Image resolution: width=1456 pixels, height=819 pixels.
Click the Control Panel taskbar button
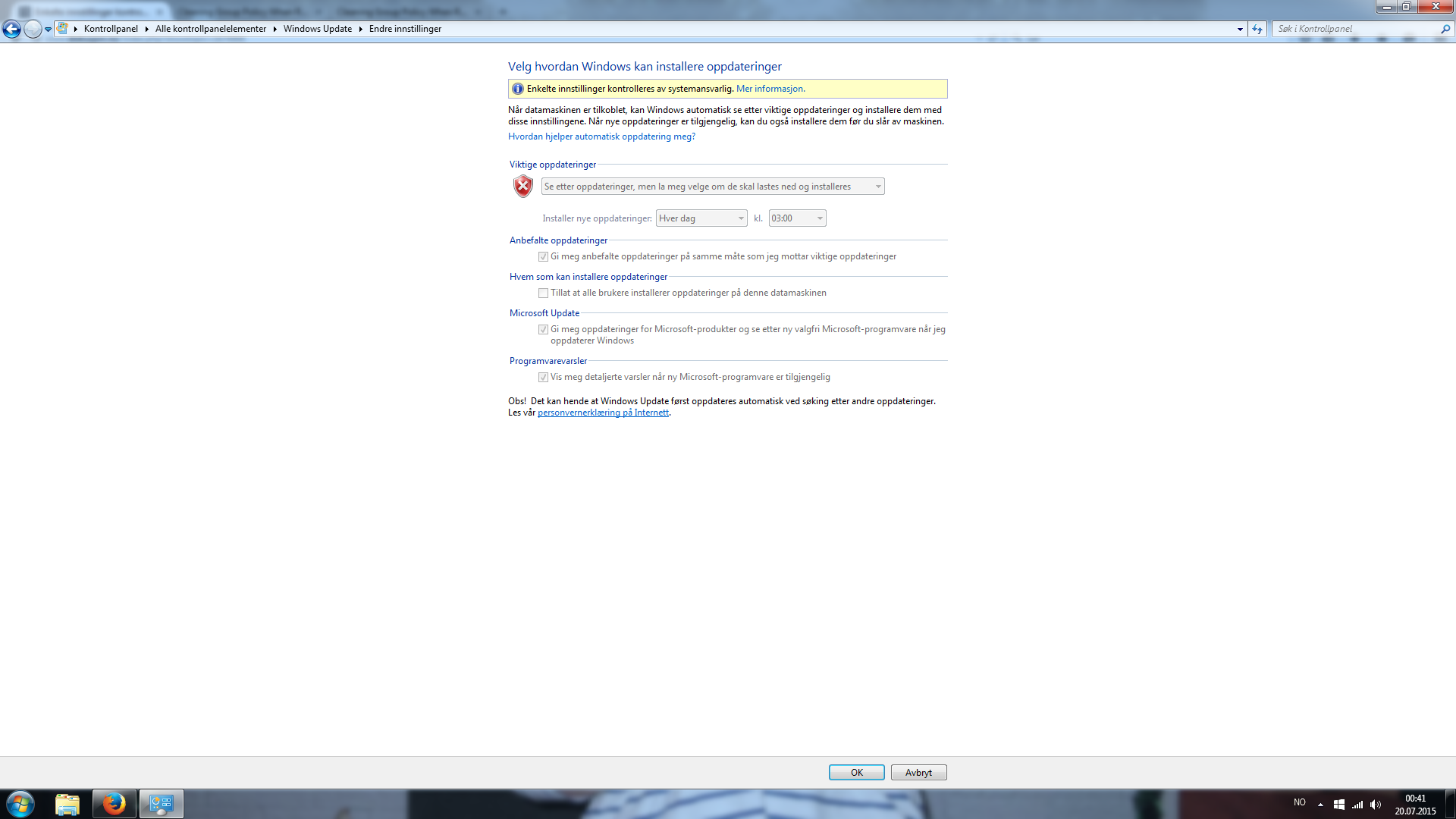(161, 804)
